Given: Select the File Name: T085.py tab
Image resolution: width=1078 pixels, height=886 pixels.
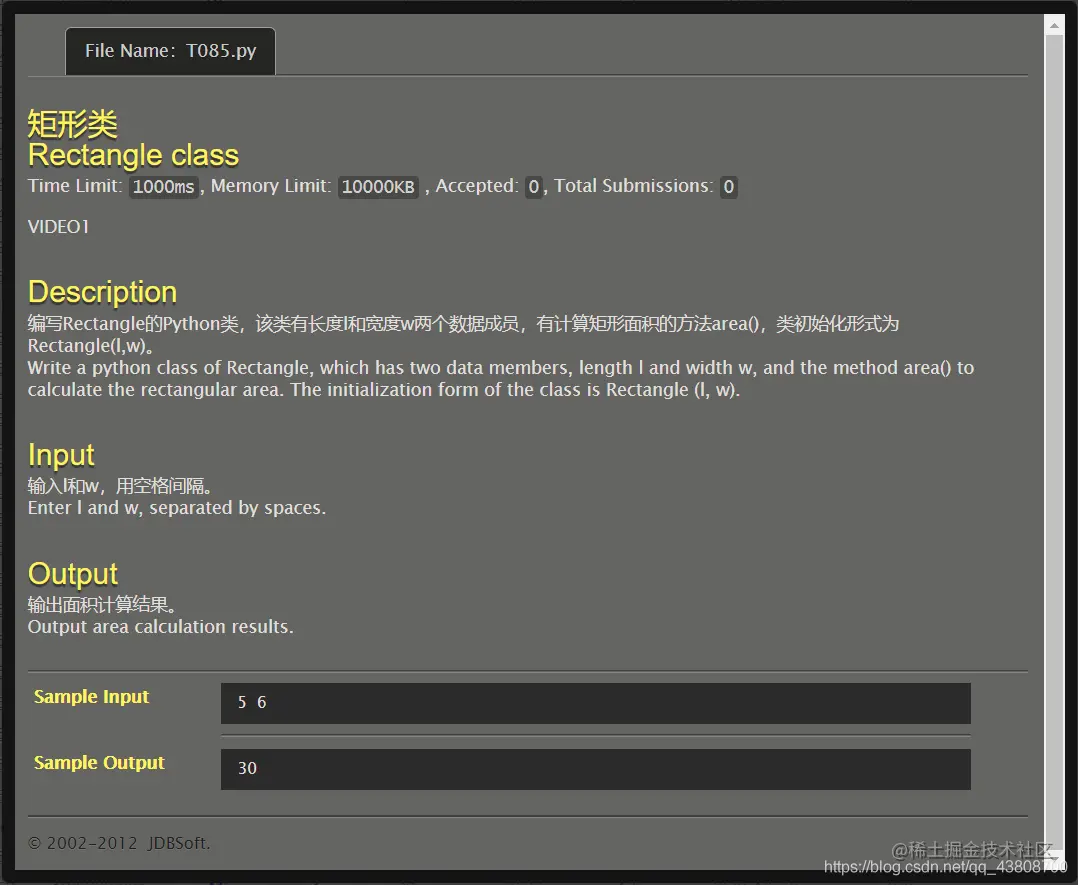Looking at the screenshot, I should coord(170,52).
